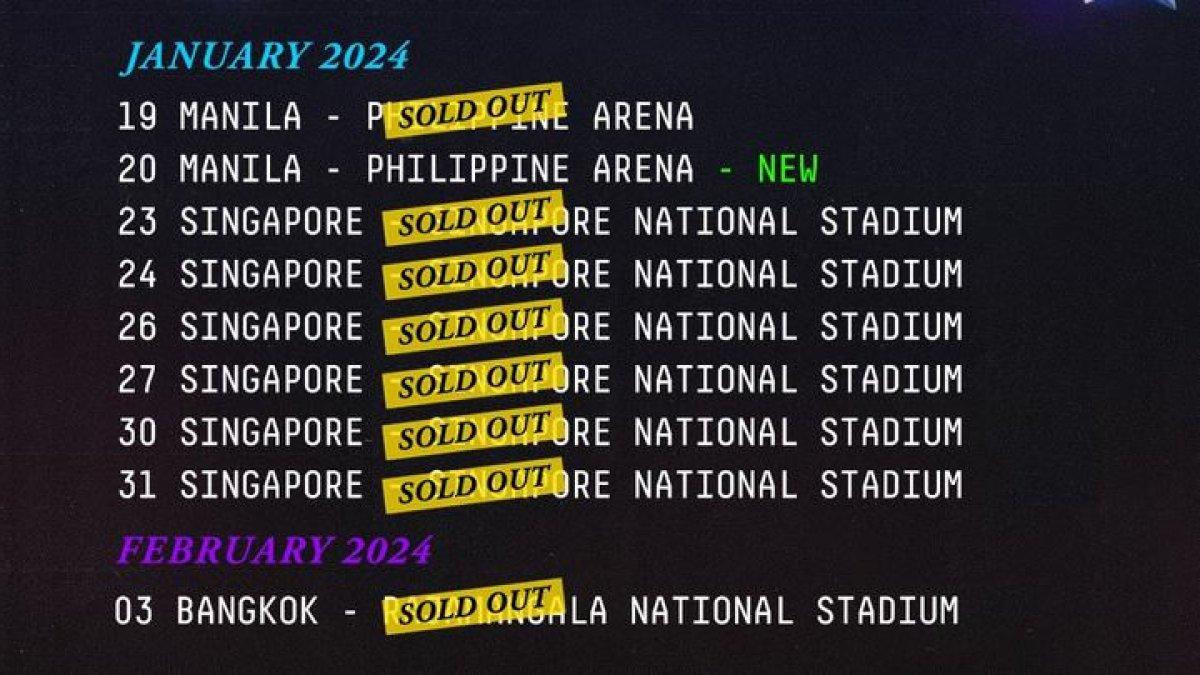This screenshot has height=675, width=1200.
Task: Click SOLD OUT stamp on 27 Singapore row
Action: (x=472, y=378)
